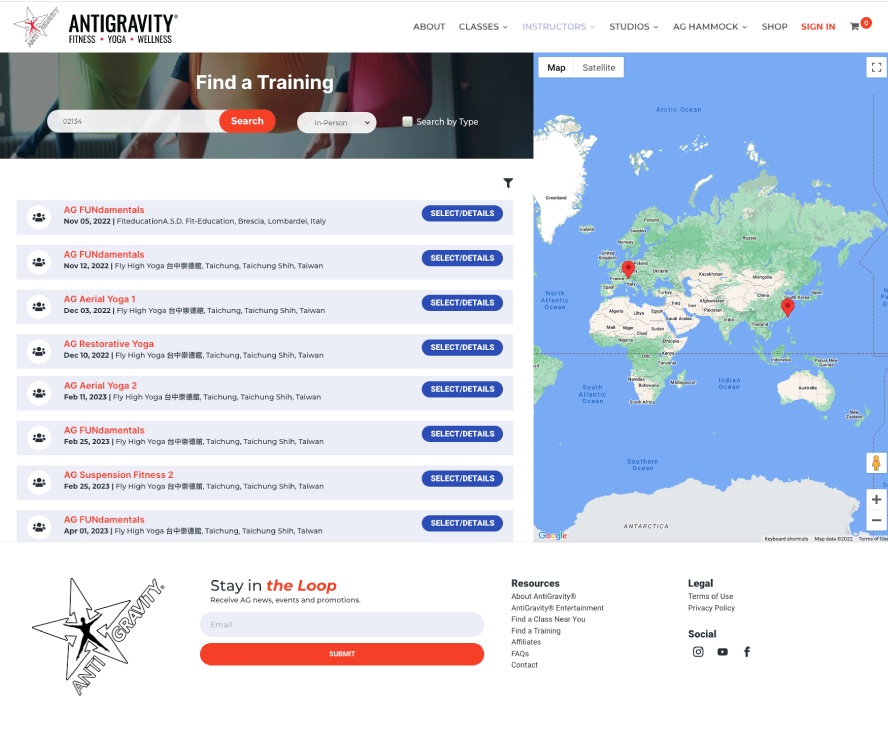Image resolution: width=888 pixels, height=739 pixels.
Task: Click group icon for AG Restorative Yoga
Action: click(x=39, y=351)
